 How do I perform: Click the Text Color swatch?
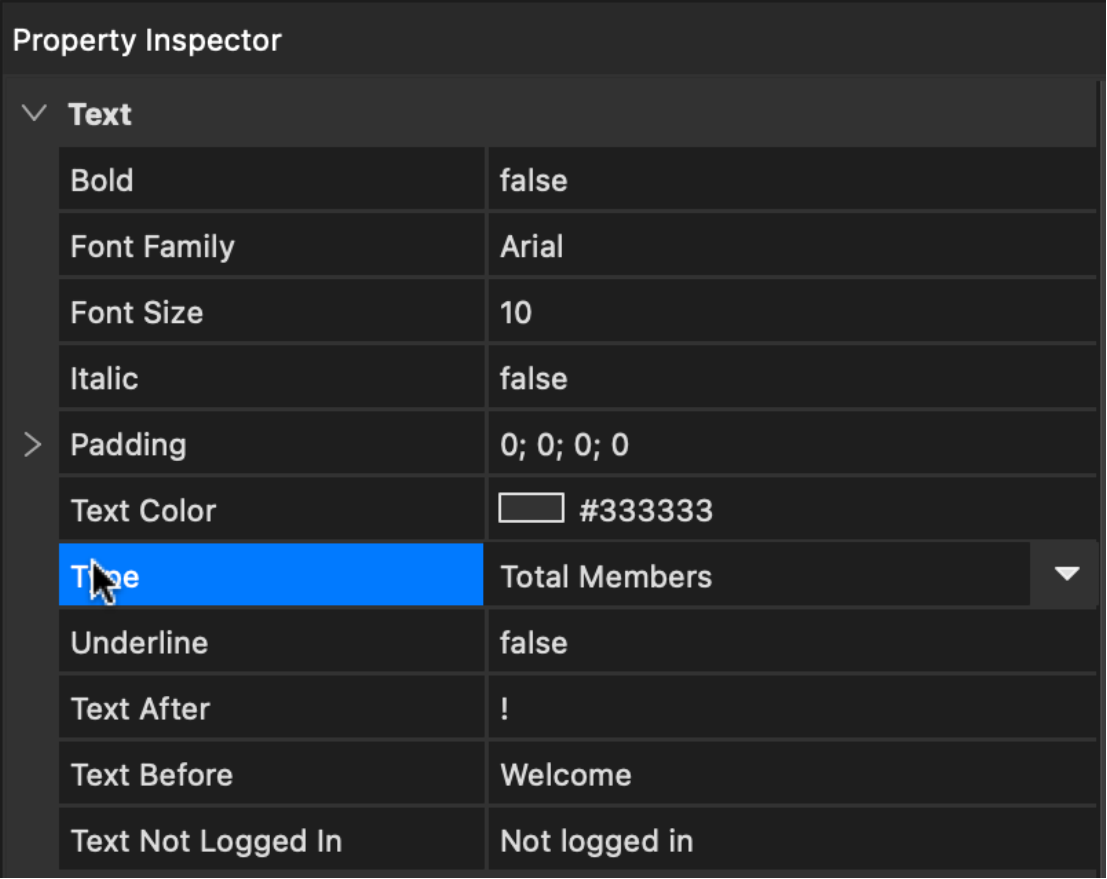[x=531, y=509]
